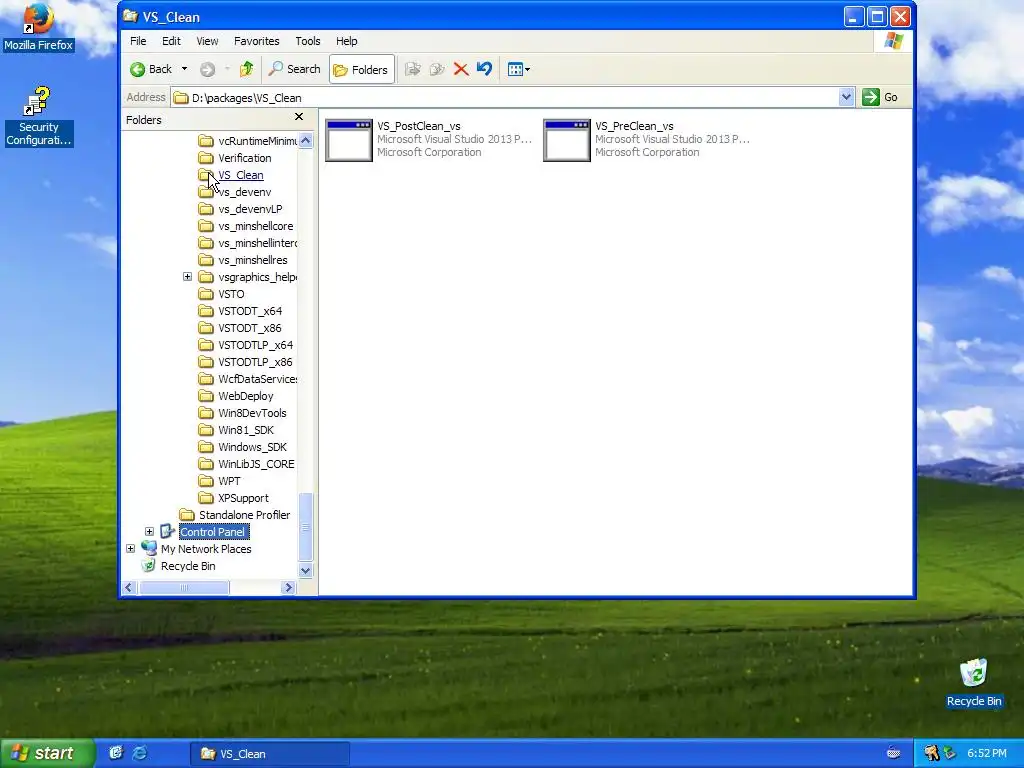Image resolution: width=1024 pixels, height=768 pixels.
Task: Click the desktop Recycle Bin icon
Action: point(974,683)
